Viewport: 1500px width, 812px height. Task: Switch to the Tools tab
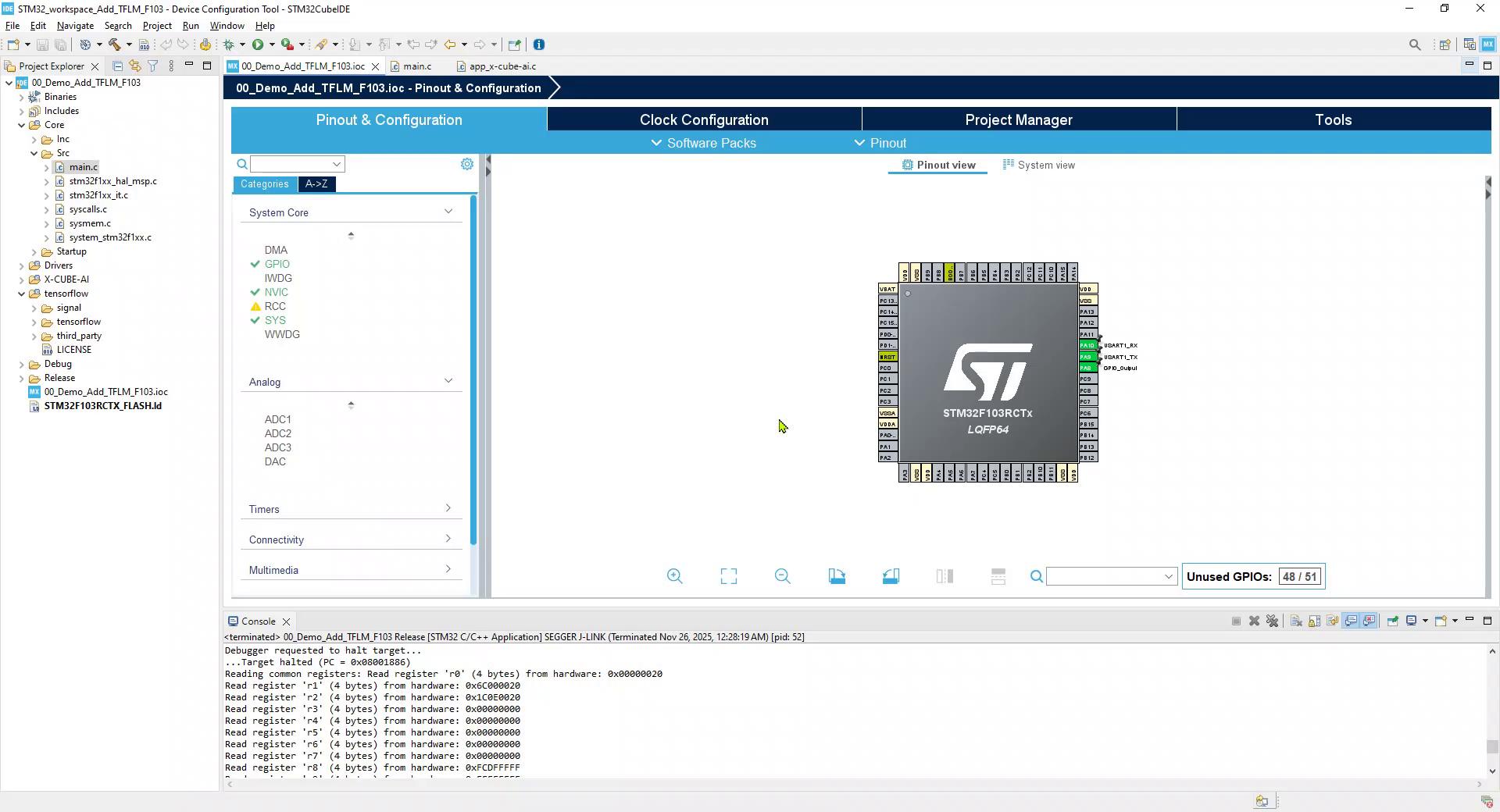point(1334,119)
